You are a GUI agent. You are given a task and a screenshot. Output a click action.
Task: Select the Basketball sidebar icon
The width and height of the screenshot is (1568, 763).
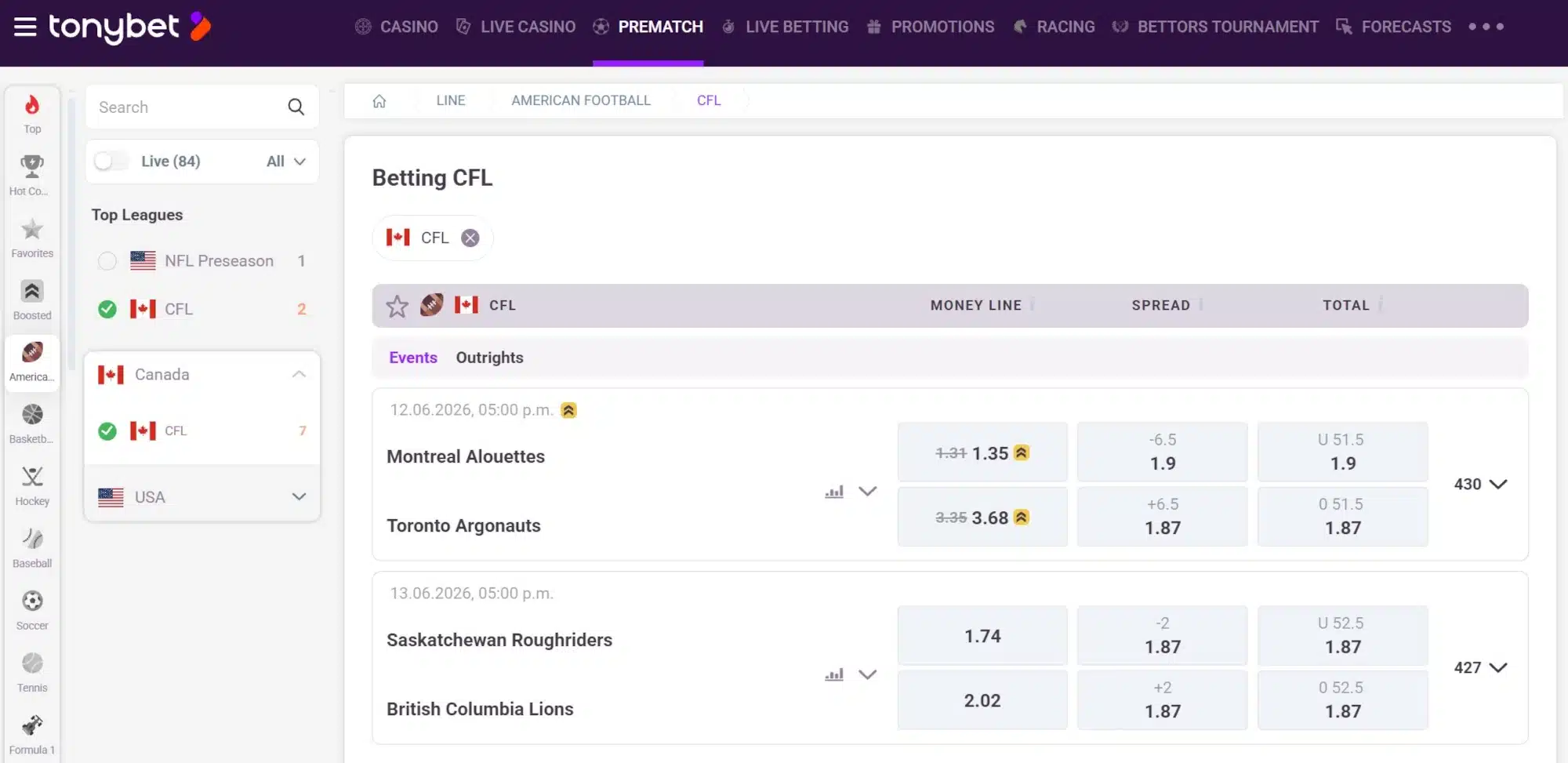32,424
